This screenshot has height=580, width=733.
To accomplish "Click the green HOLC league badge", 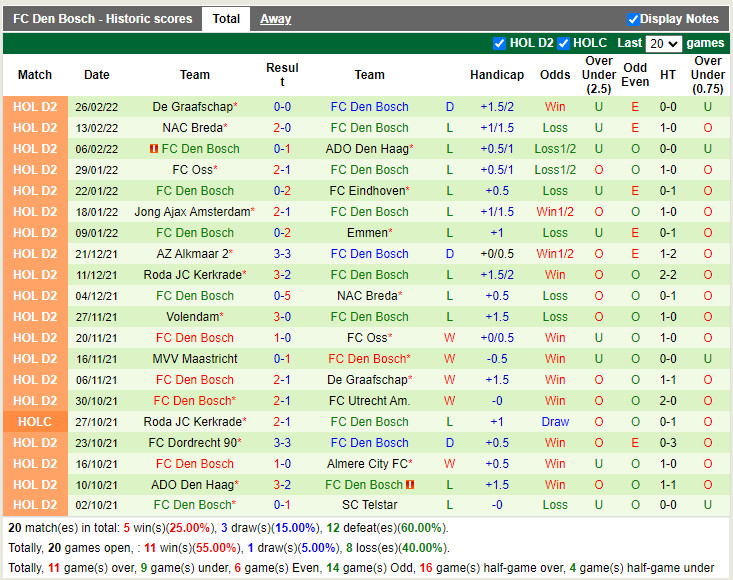I will (35, 422).
